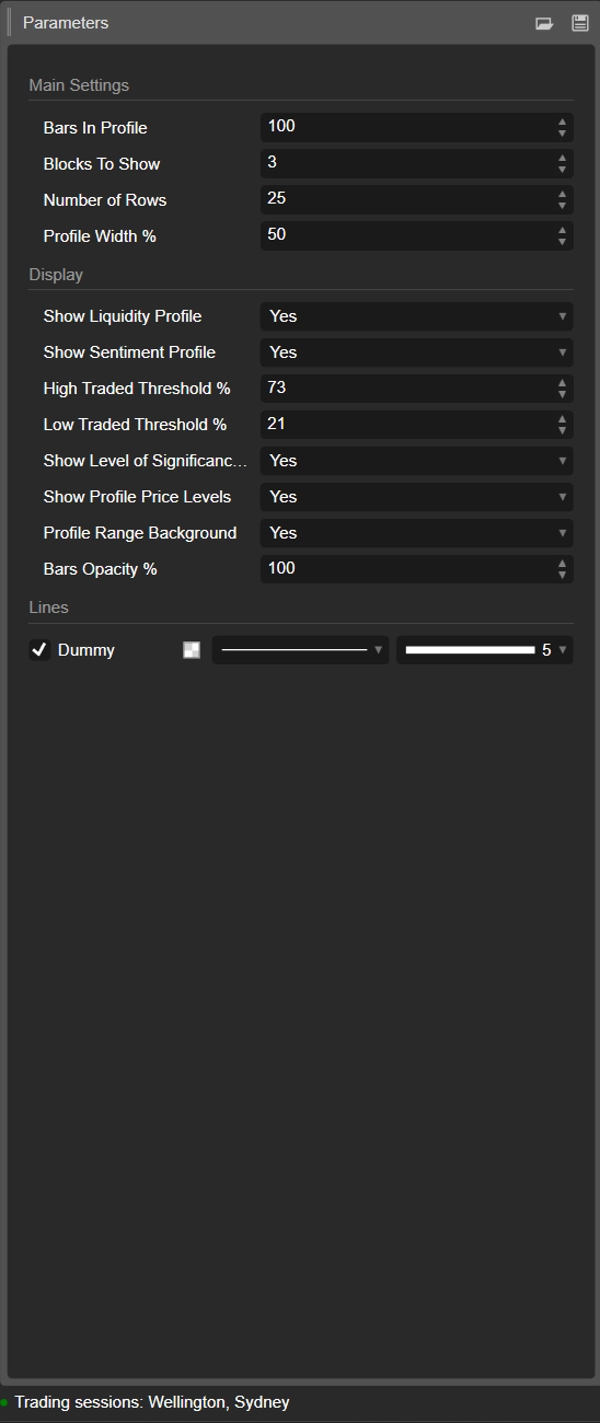Increase Number of Rows using the stepper
Screen dimensions: 600x1423
562,194
